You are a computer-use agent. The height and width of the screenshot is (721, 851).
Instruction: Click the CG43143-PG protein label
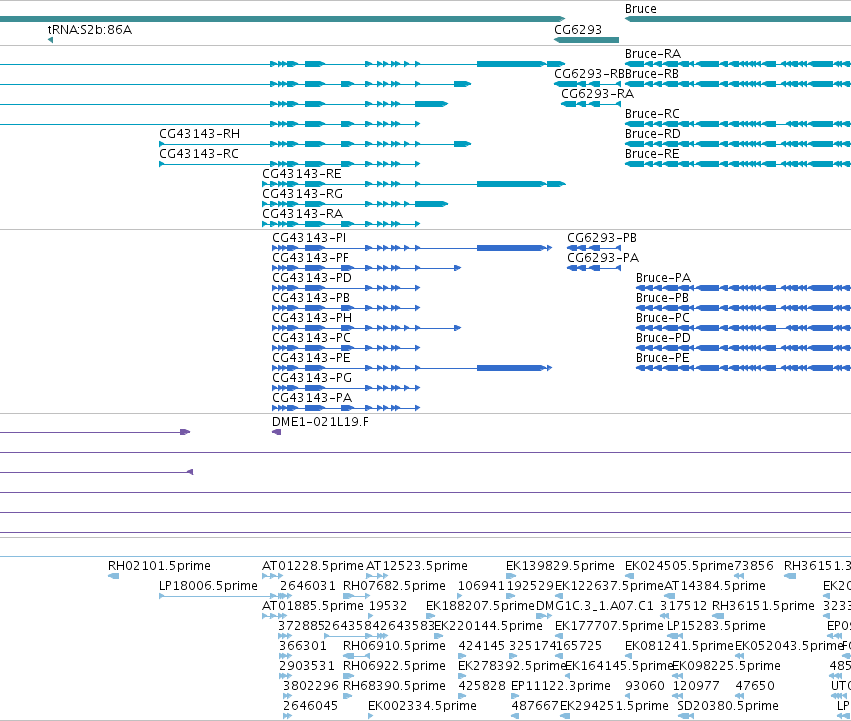pos(312,378)
